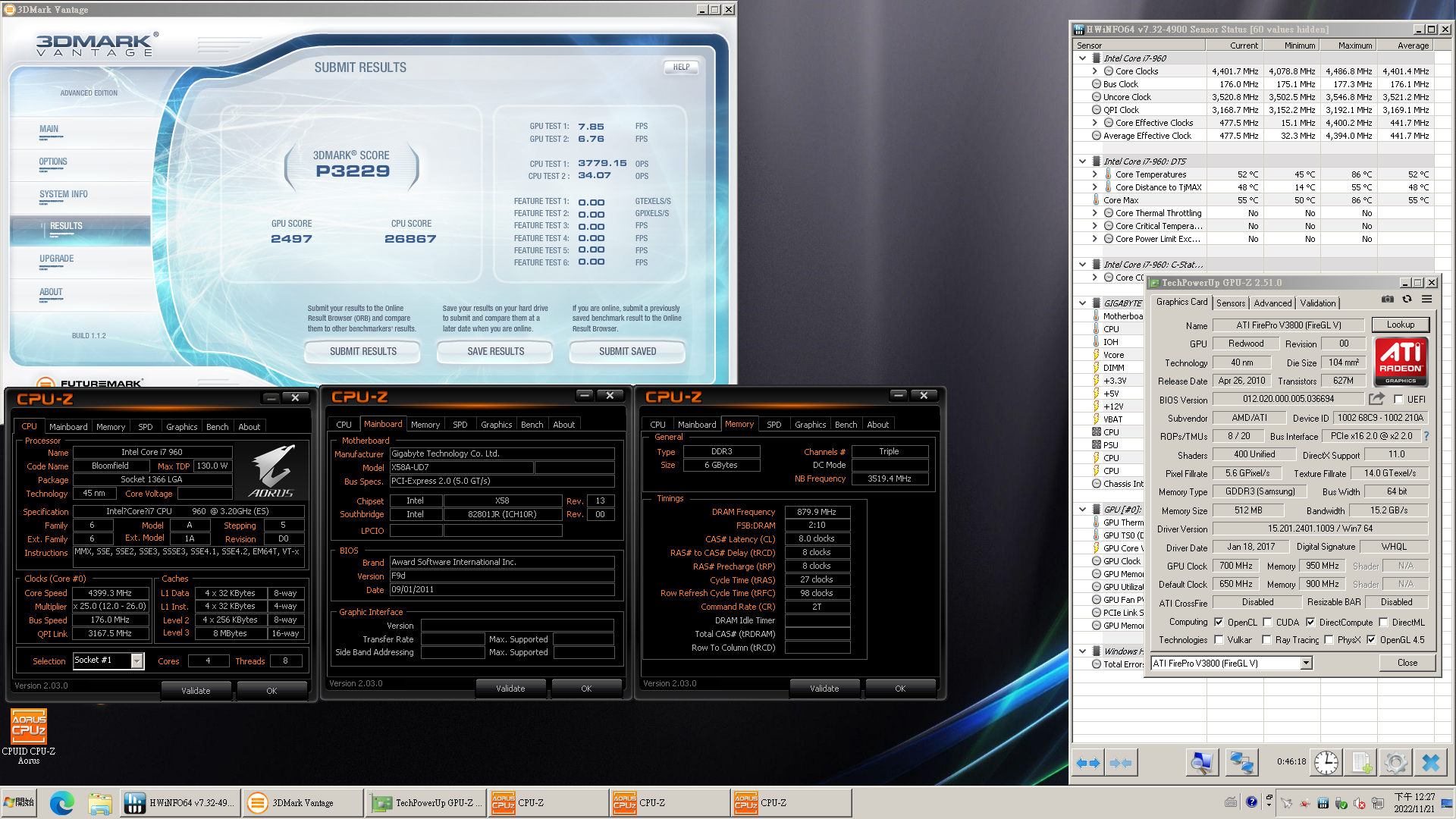Switch to the Sensors tab in GPU-Z
The image size is (1456, 819).
pyautogui.click(x=1231, y=303)
